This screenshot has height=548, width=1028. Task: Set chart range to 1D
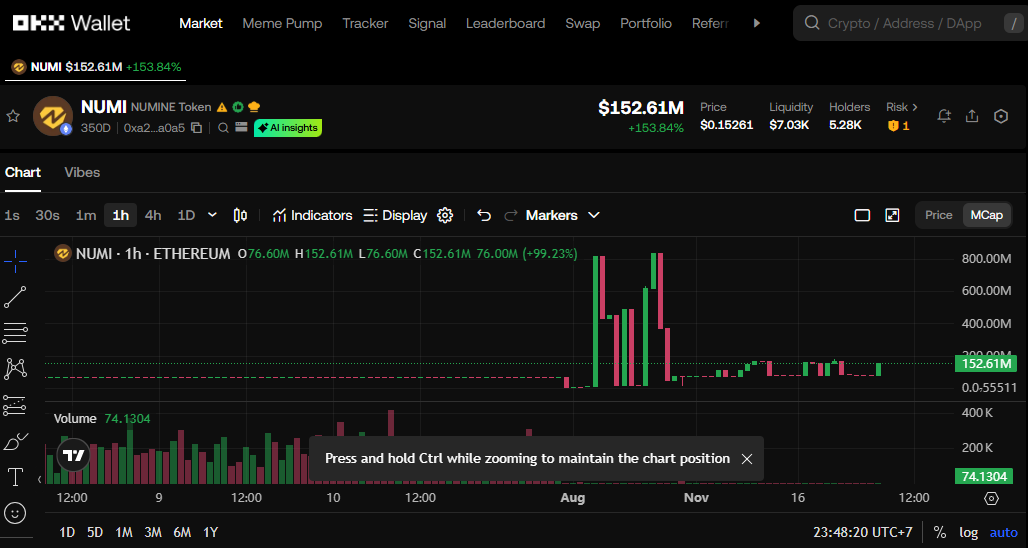67,532
